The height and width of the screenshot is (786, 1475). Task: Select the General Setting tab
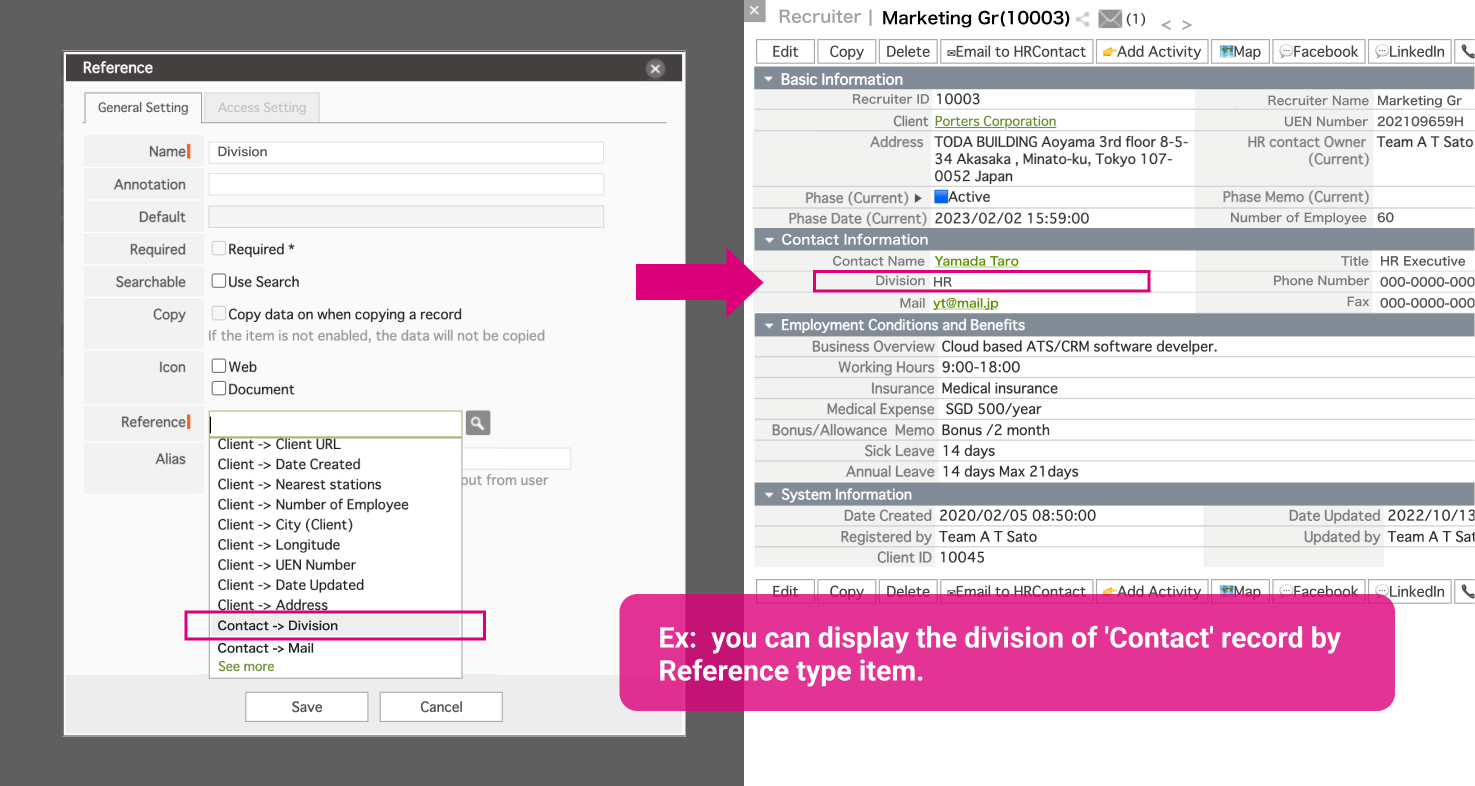point(143,108)
